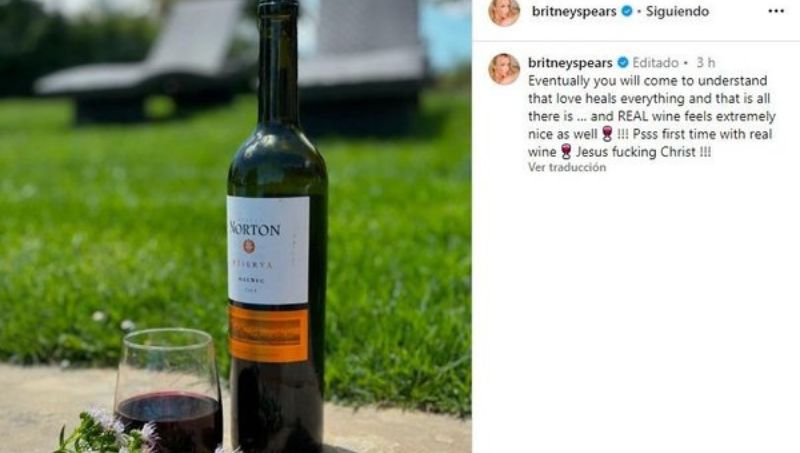
Task: Click the verified badge in the caption line
Action: [623, 63]
